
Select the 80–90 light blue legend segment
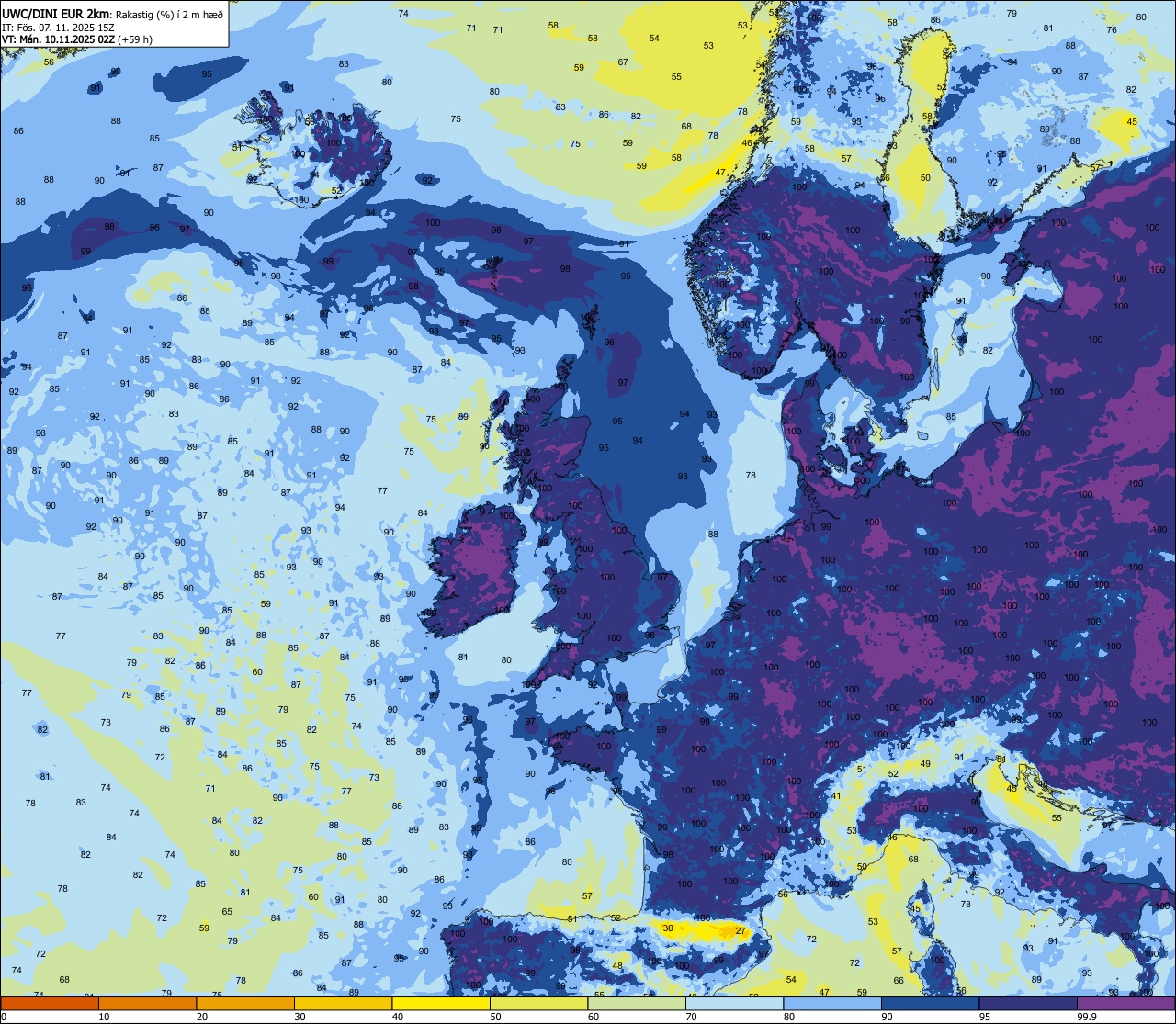[x=832, y=1003]
